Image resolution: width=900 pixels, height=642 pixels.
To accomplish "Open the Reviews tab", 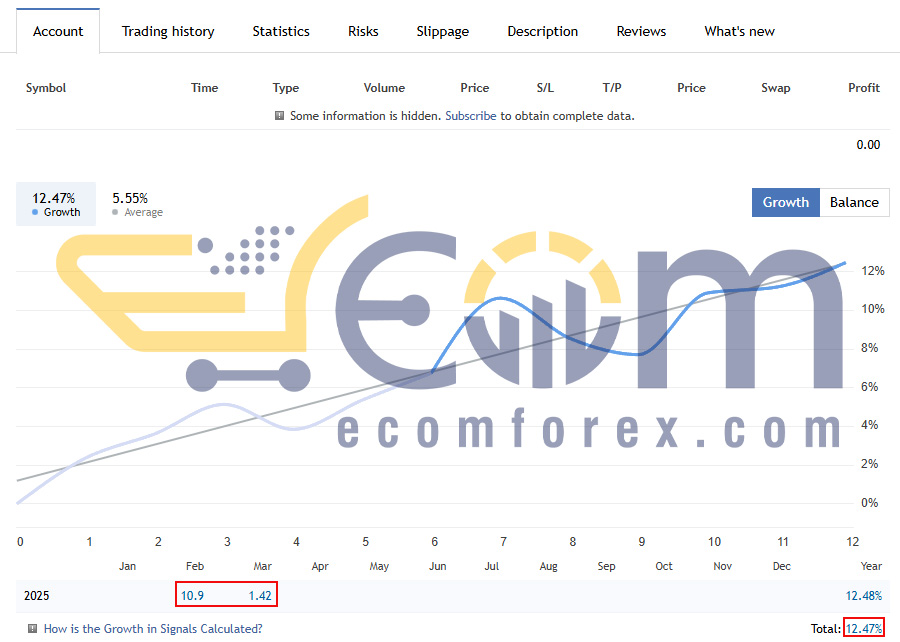I will point(641,32).
